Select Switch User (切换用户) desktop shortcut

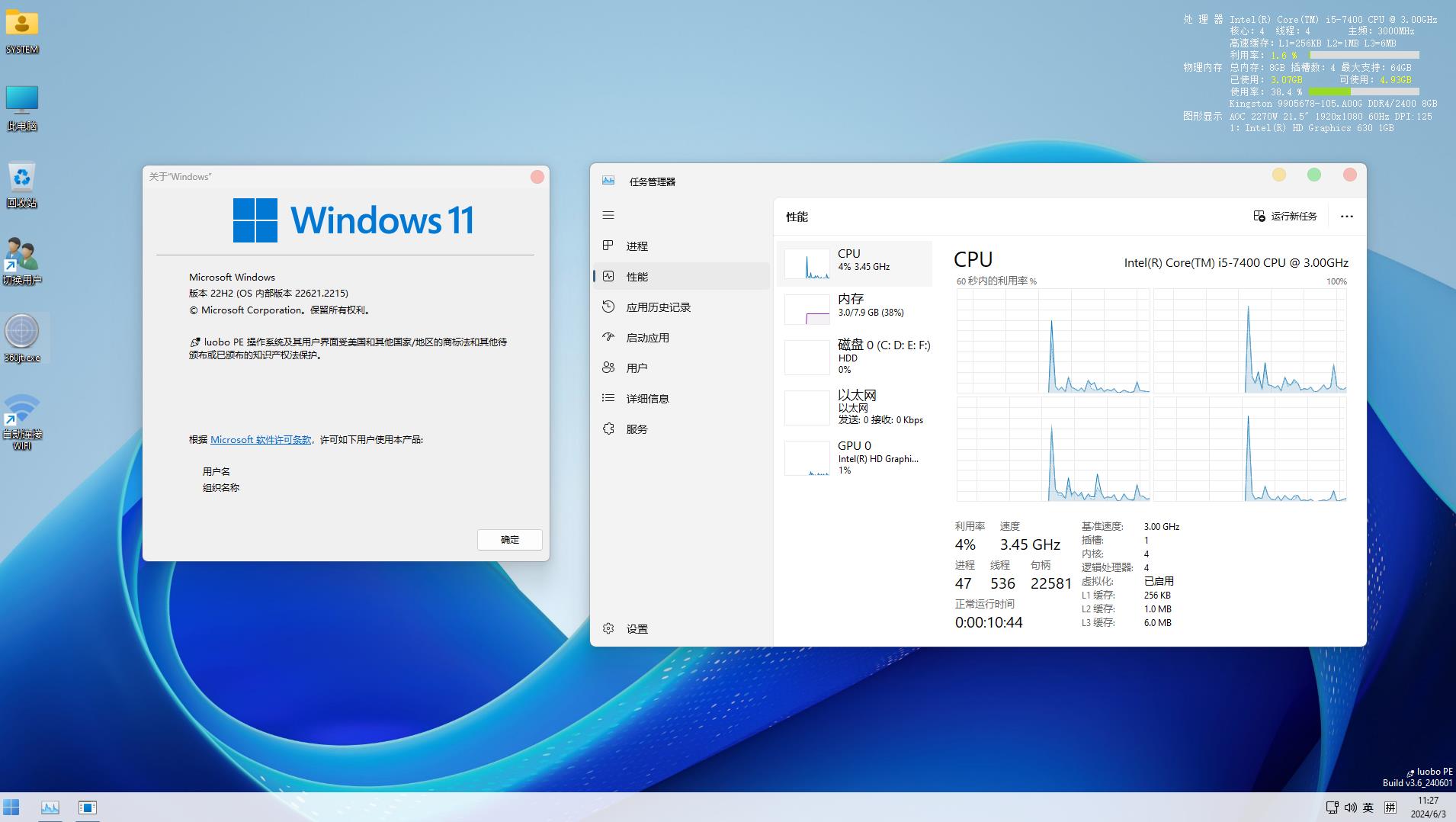tap(22, 262)
